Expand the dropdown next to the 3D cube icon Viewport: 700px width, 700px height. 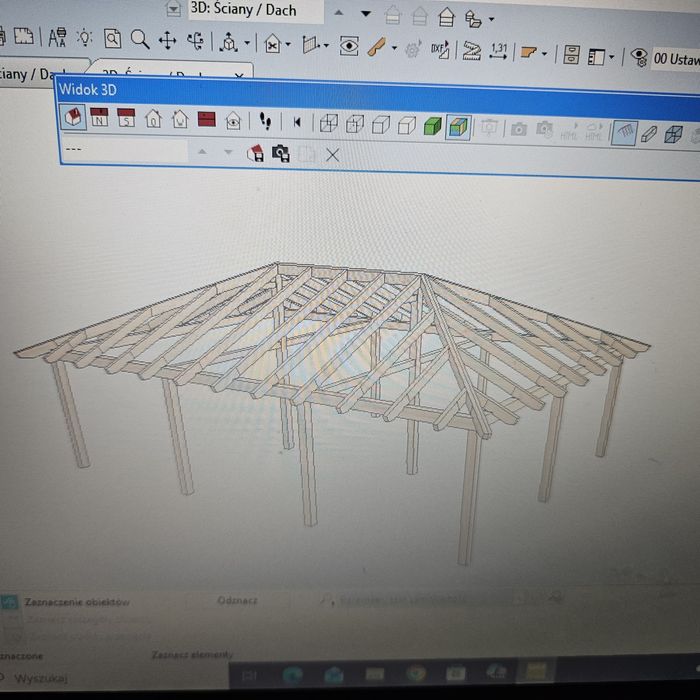point(247,43)
